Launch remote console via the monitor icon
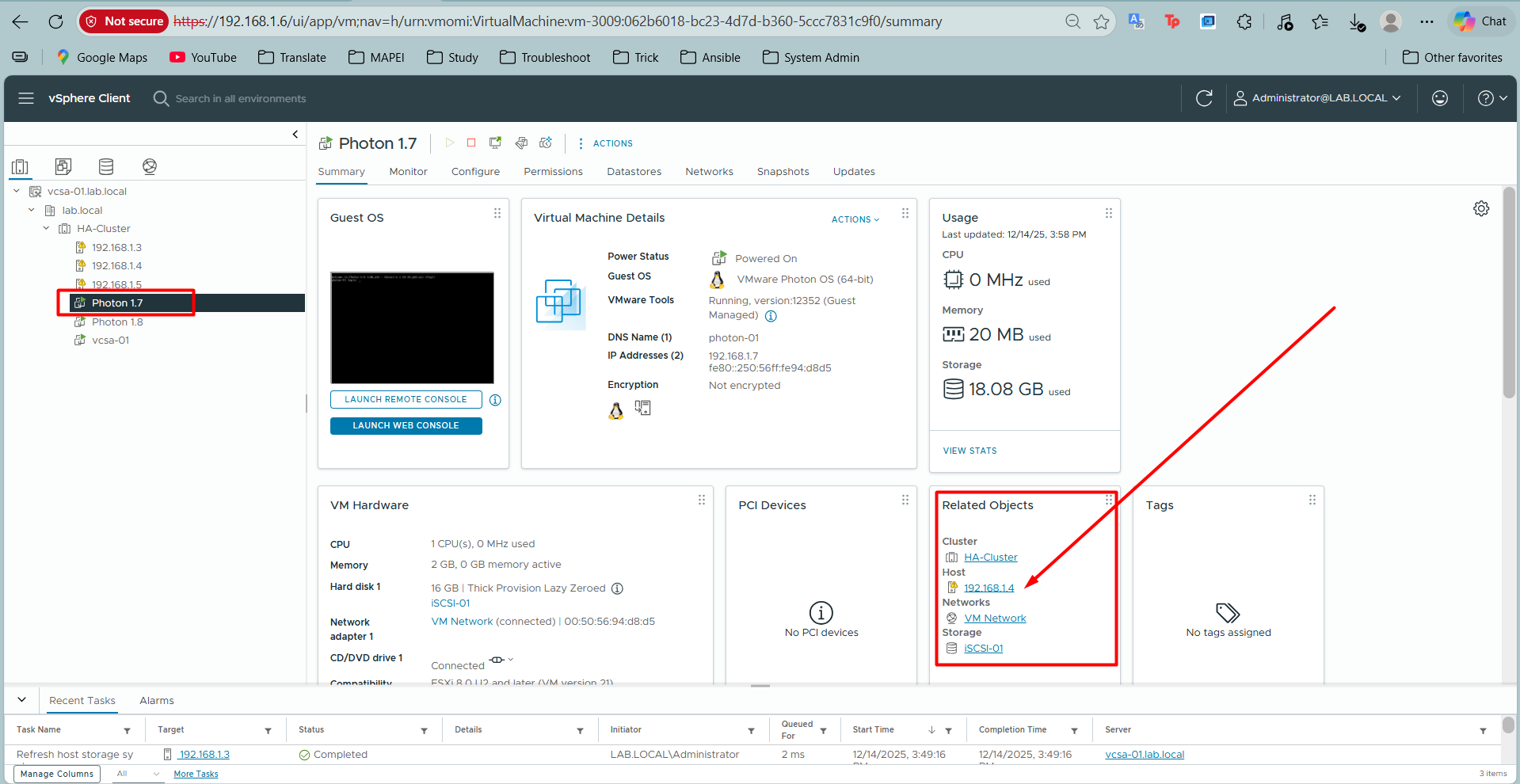Viewport: 1520px width, 784px height. [x=495, y=143]
